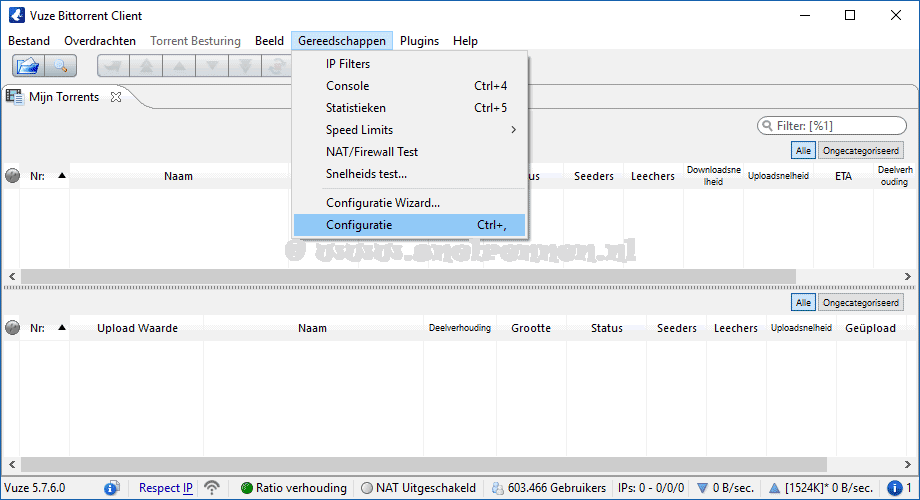Click the green Ratio verhouding status indicator
920x500 pixels.
coord(293,488)
